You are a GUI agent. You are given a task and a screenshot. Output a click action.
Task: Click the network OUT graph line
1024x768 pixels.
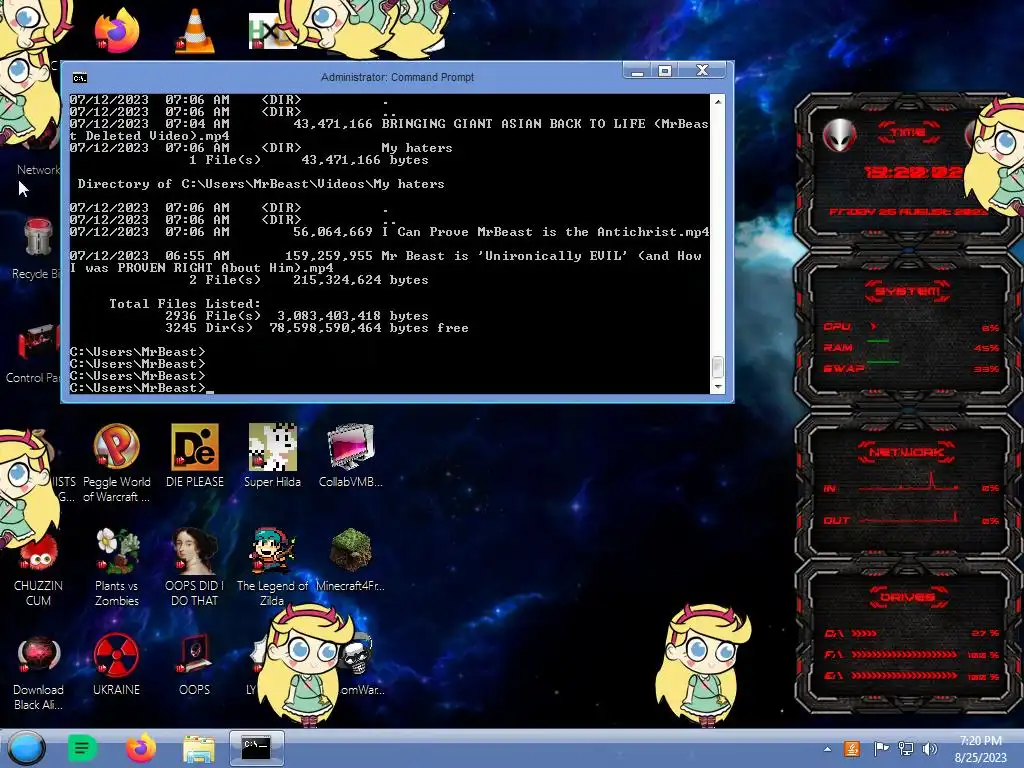pyautogui.click(x=908, y=517)
